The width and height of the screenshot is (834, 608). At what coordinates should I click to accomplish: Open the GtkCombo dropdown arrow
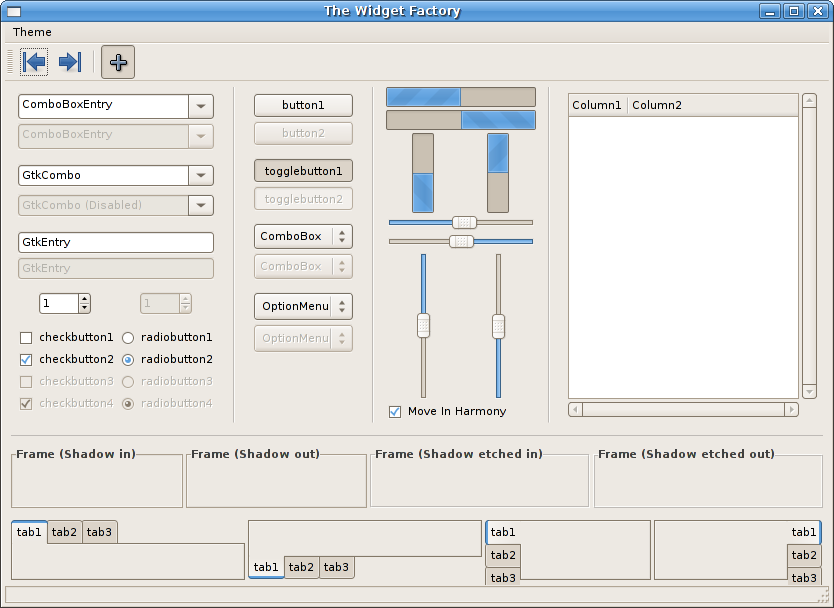[x=201, y=175]
